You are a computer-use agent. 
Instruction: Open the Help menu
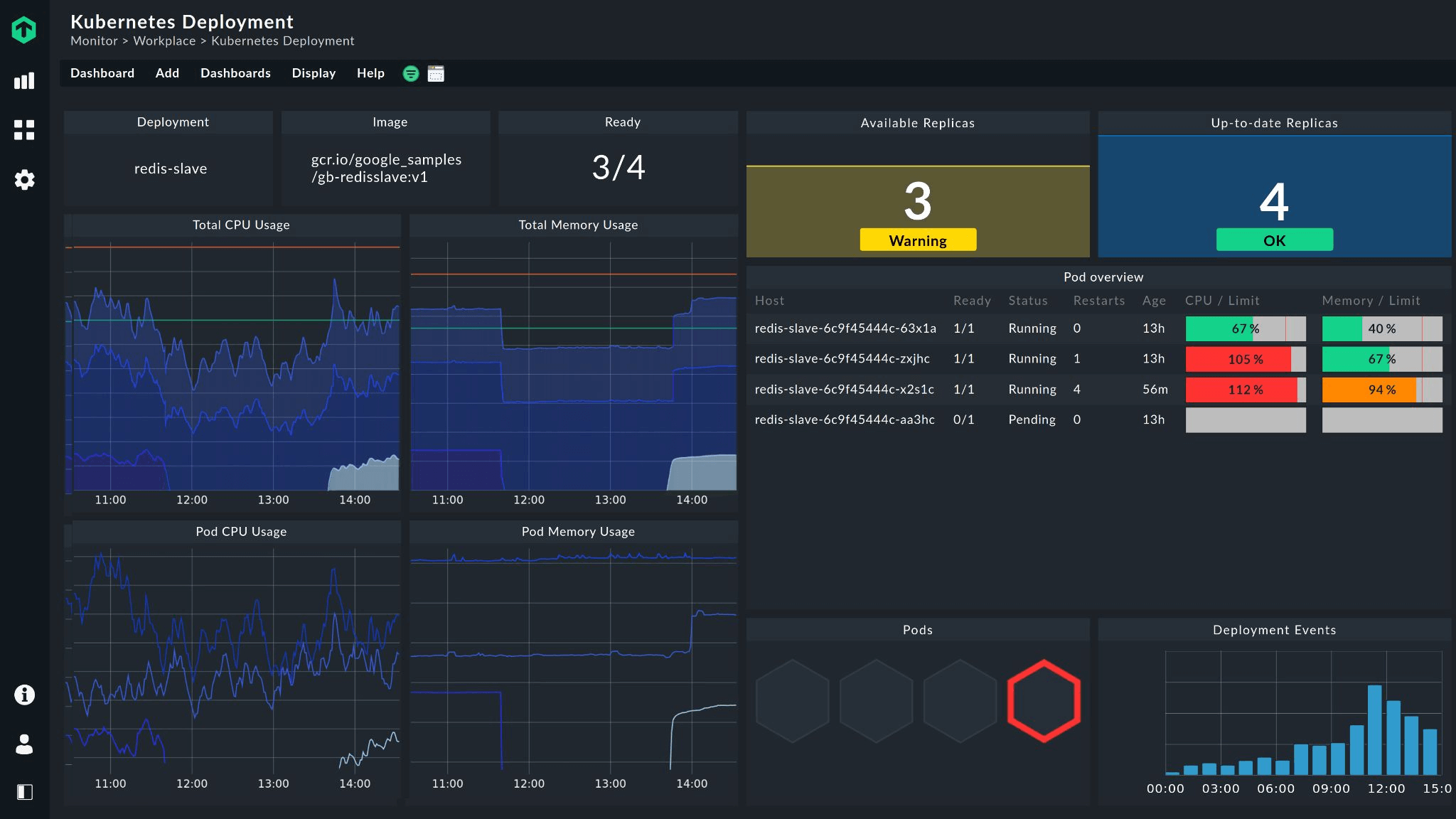370,73
